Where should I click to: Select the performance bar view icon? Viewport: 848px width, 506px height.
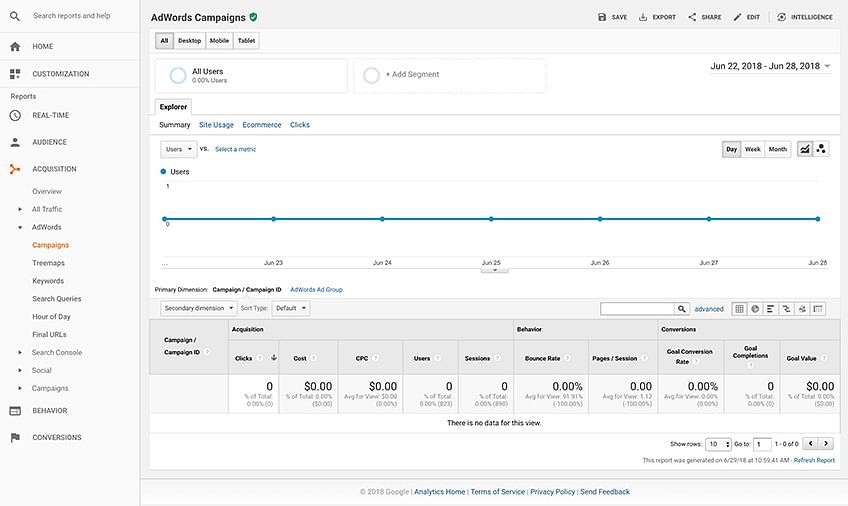coord(771,309)
